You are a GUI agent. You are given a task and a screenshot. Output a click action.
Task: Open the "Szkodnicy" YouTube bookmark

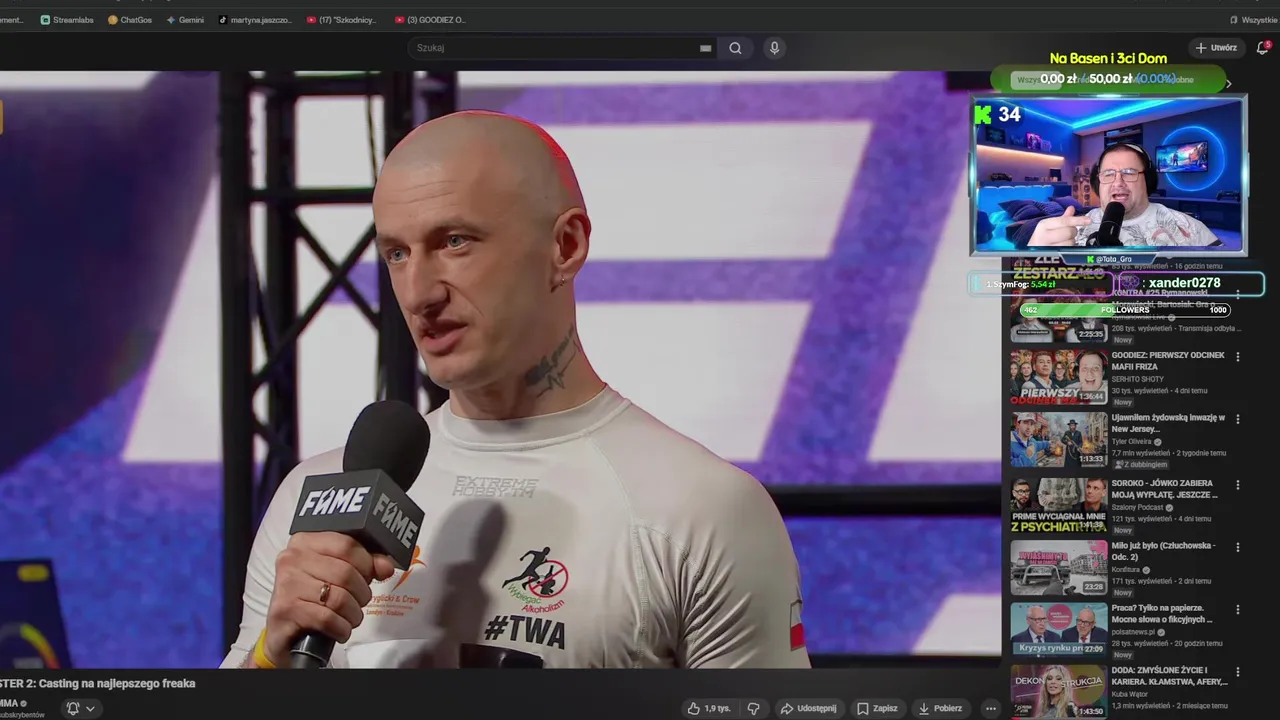(342, 20)
